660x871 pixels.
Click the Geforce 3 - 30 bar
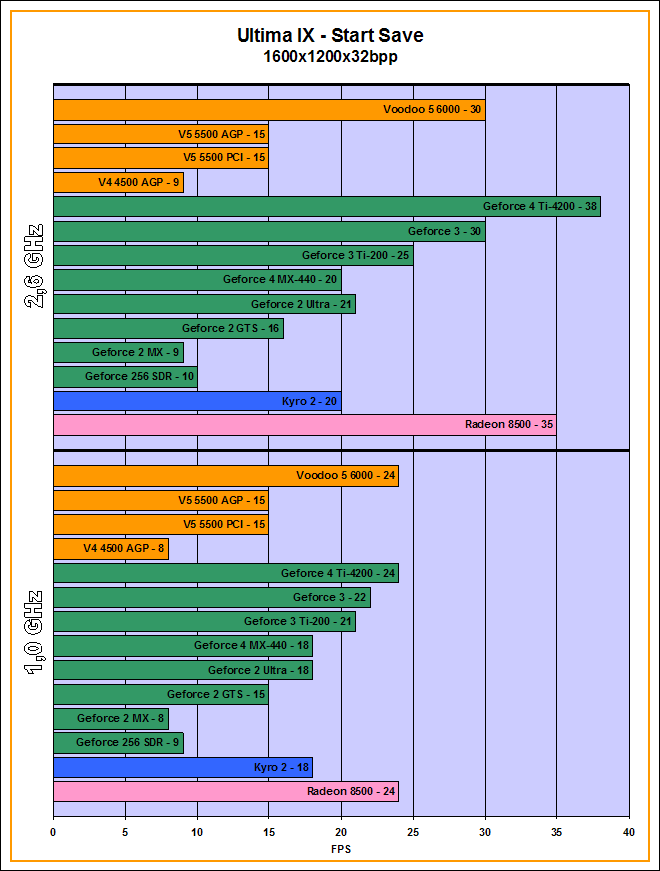(x=268, y=231)
